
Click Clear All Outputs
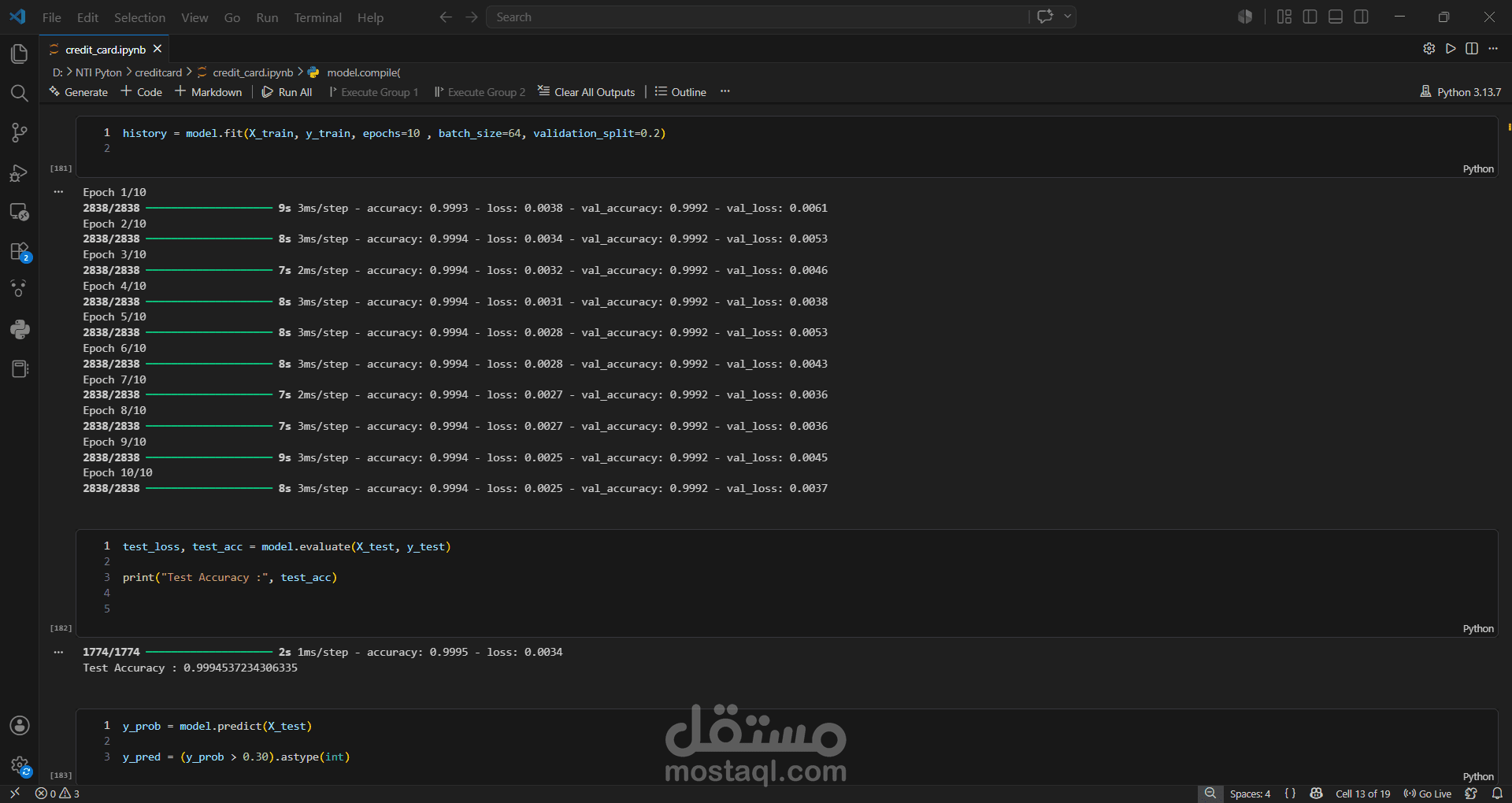coord(587,92)
